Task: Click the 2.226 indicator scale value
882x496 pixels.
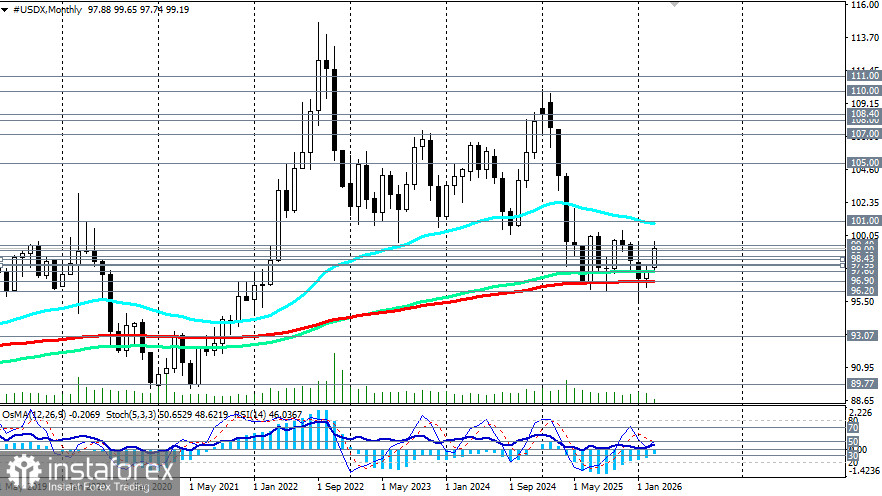Action: coord(863,413)
